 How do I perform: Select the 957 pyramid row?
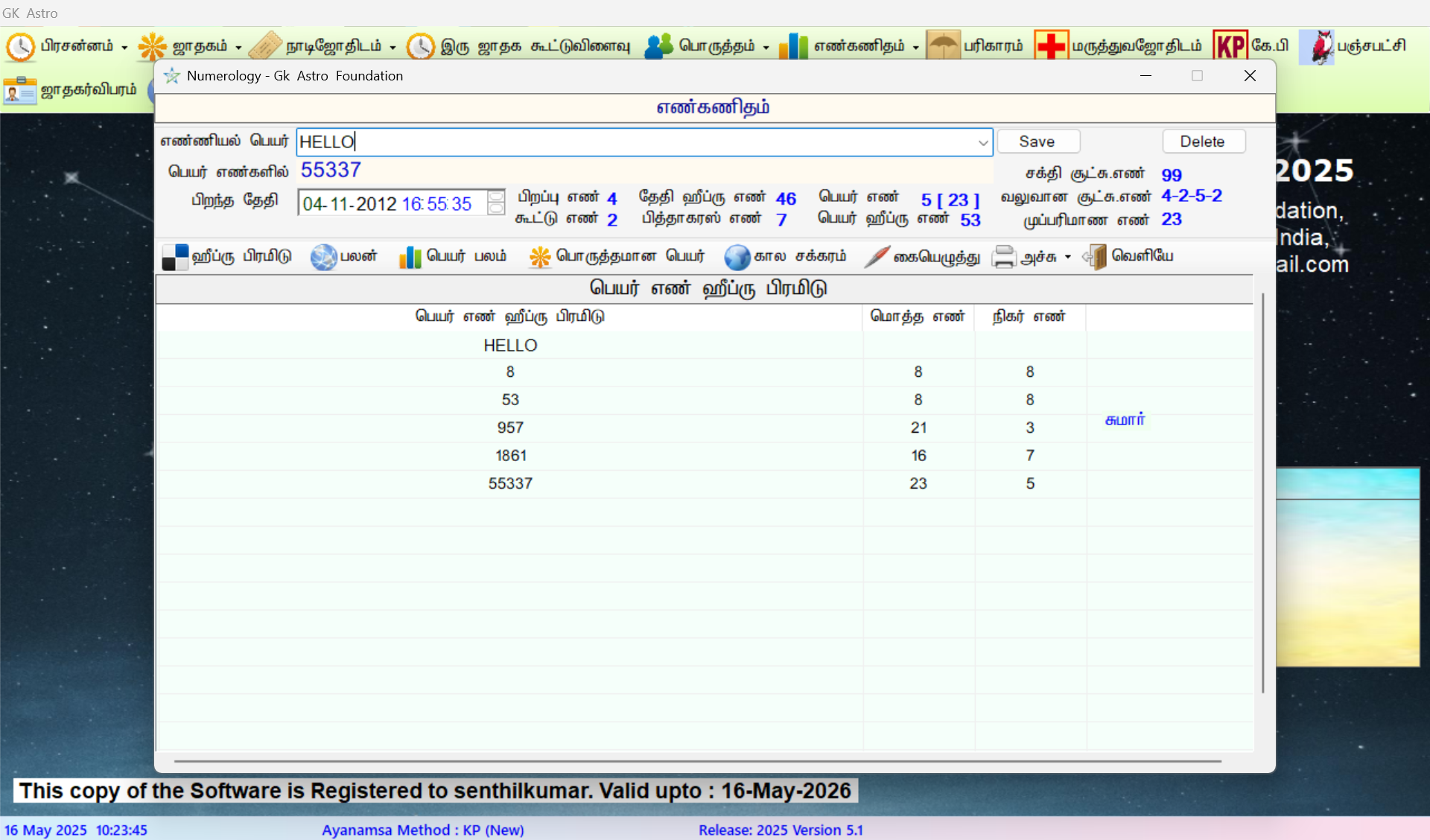pyautogui.click(x=705, y=428)
